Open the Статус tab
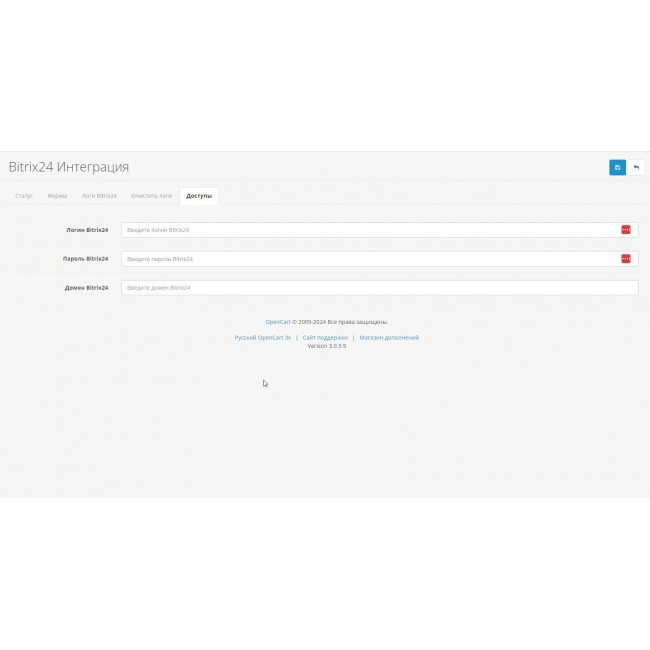The width and height of the screenshot is (650, 650). tap(24, 196)
